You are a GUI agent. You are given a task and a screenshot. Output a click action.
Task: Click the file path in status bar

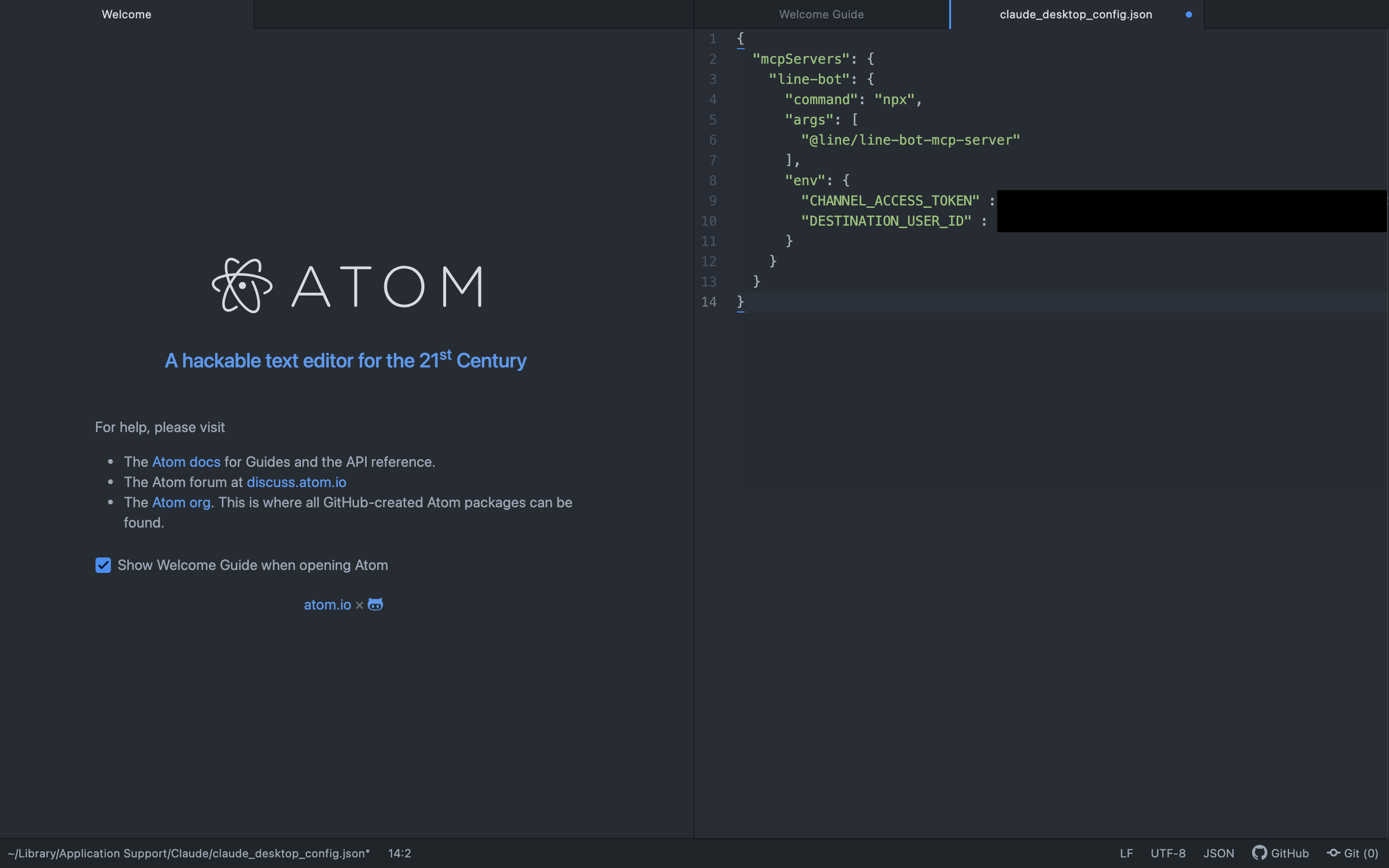pyautogui.click(x=188, y=853)
